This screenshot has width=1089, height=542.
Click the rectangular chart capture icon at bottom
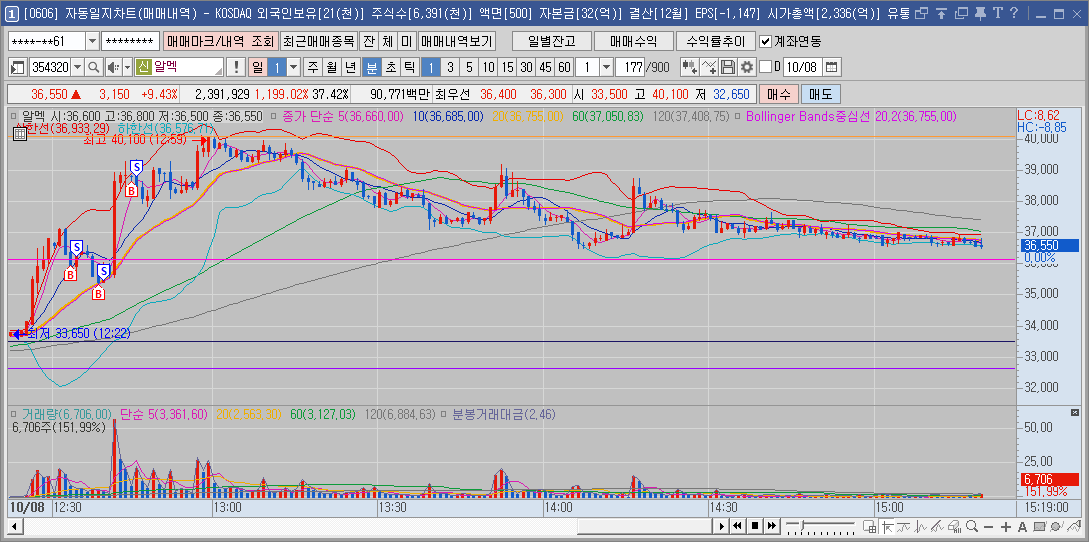(1039, 526)
